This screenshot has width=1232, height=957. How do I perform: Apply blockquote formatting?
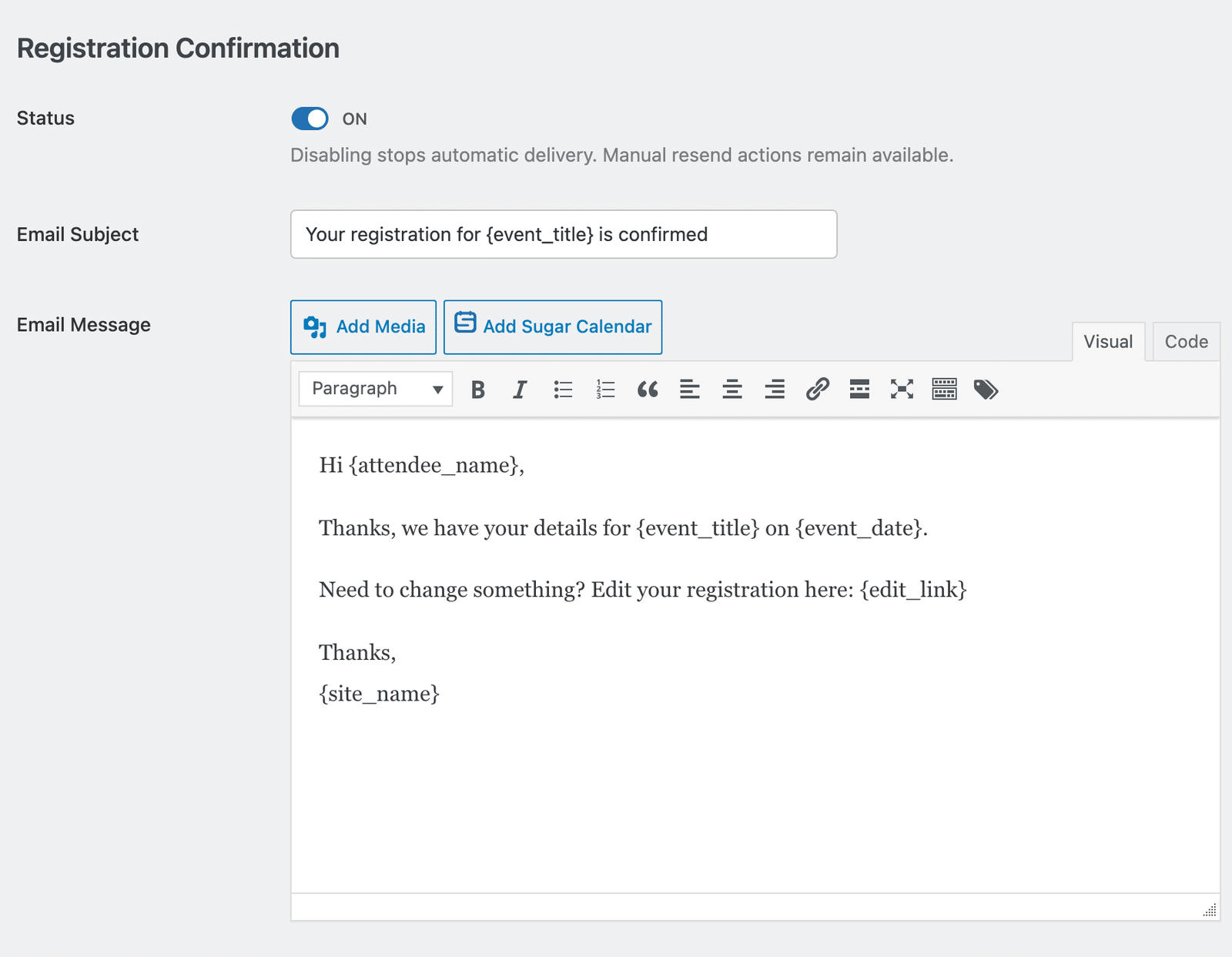coord(648,390)
